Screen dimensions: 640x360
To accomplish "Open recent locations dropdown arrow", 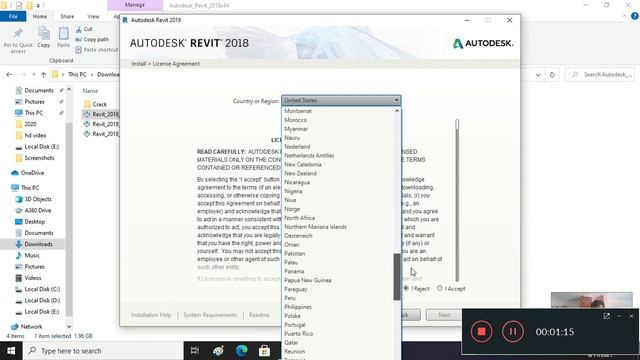I will tap(33, 74).
